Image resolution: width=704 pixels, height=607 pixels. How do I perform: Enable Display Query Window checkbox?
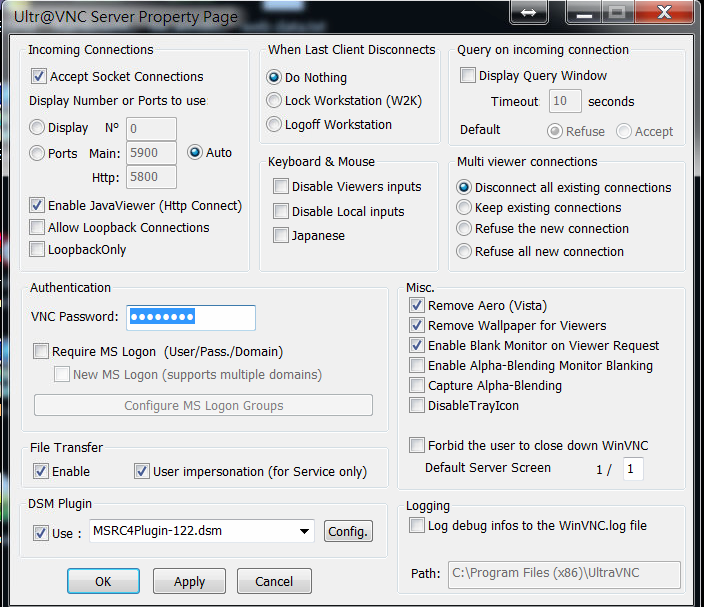point(468,75)
